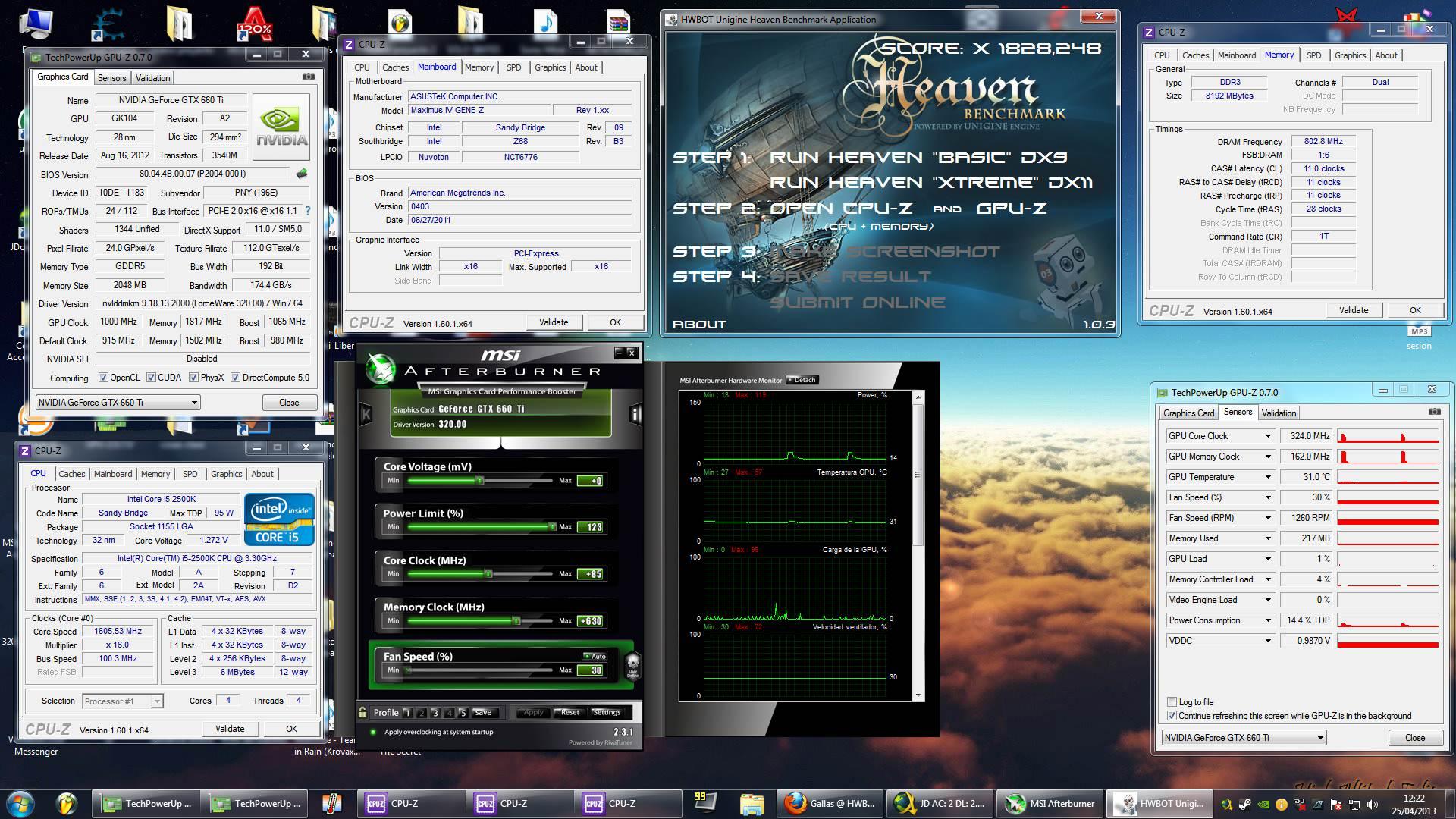
Task: Click the User Define fan gear icon in Afterburner
Action: pyautogui.click(x=632, y=664)
